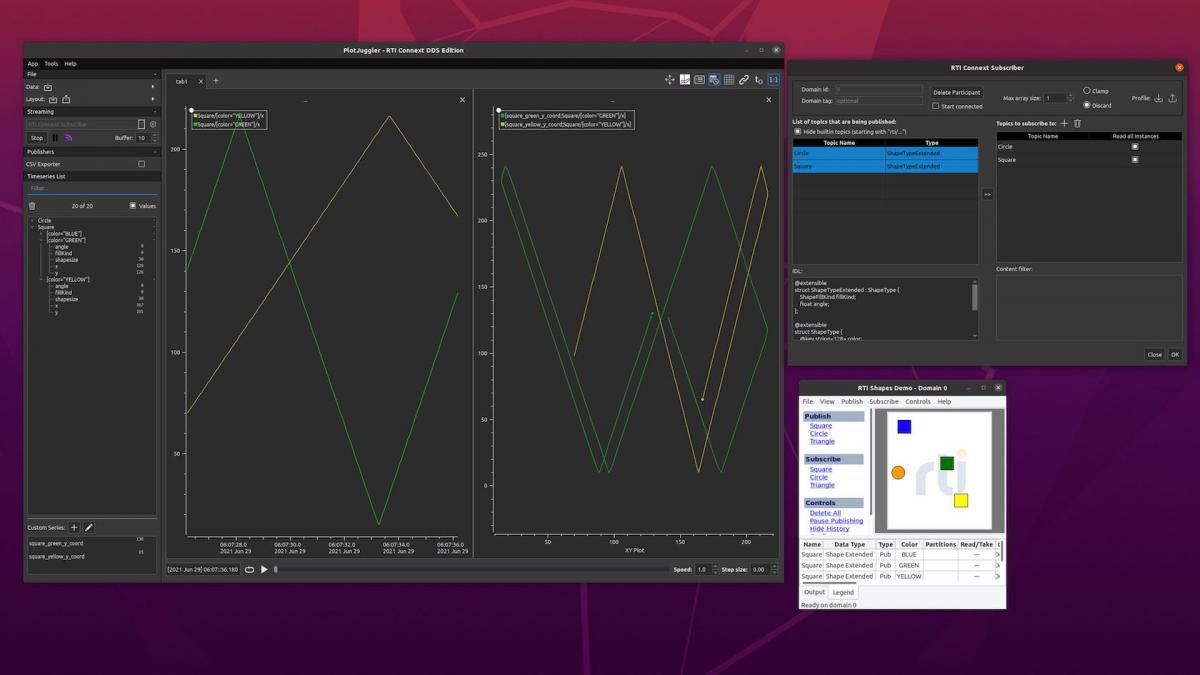Delete all timeseries using the trash icon
1200x675 pixels.
click(x=32, y=205)
